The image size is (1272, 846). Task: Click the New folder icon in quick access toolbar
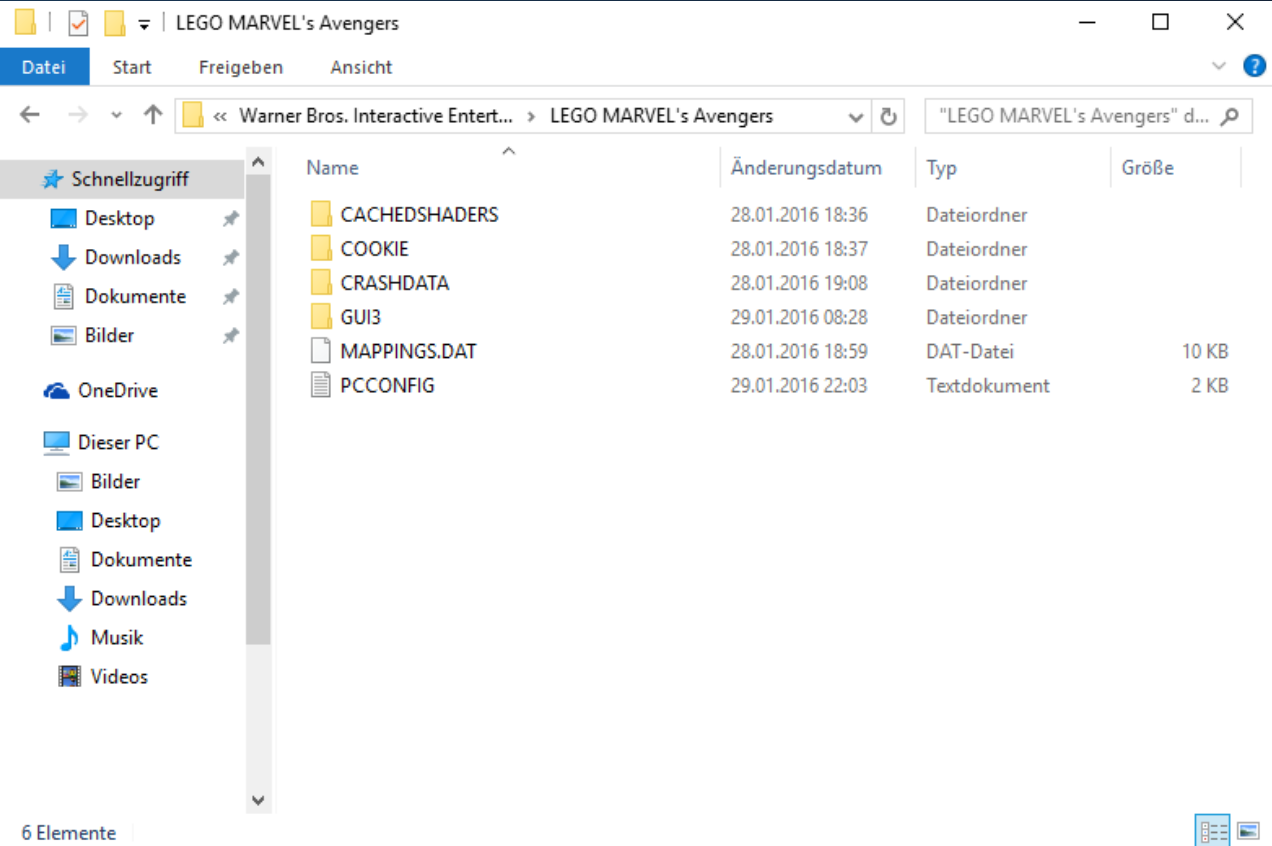tap(114, 22)
